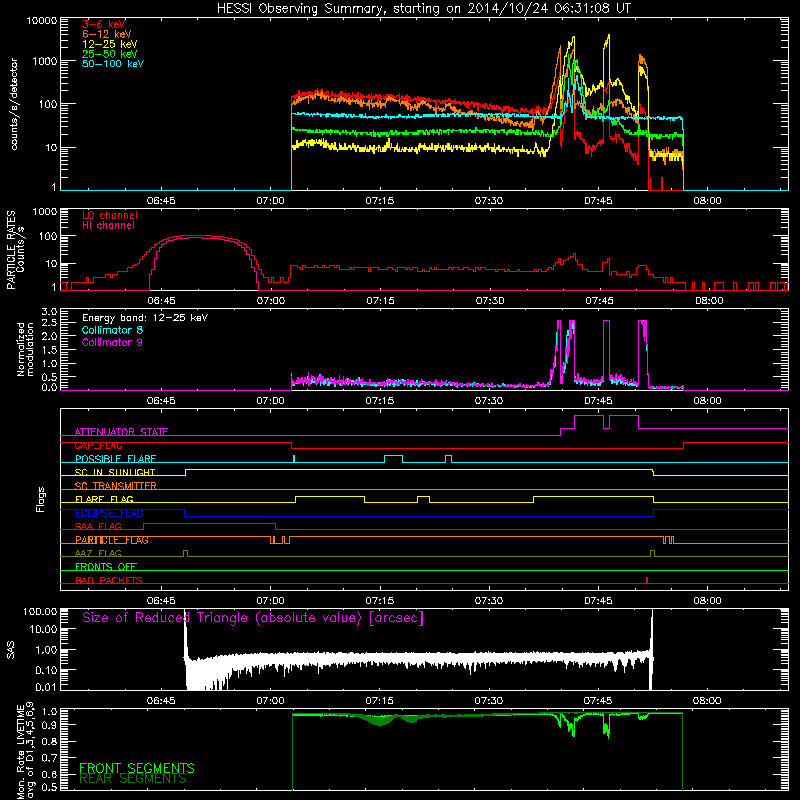The height and width of the screenshot is (800, 800).
Task: Click the HI channel legend label
Action: click(x=108, y=225)
